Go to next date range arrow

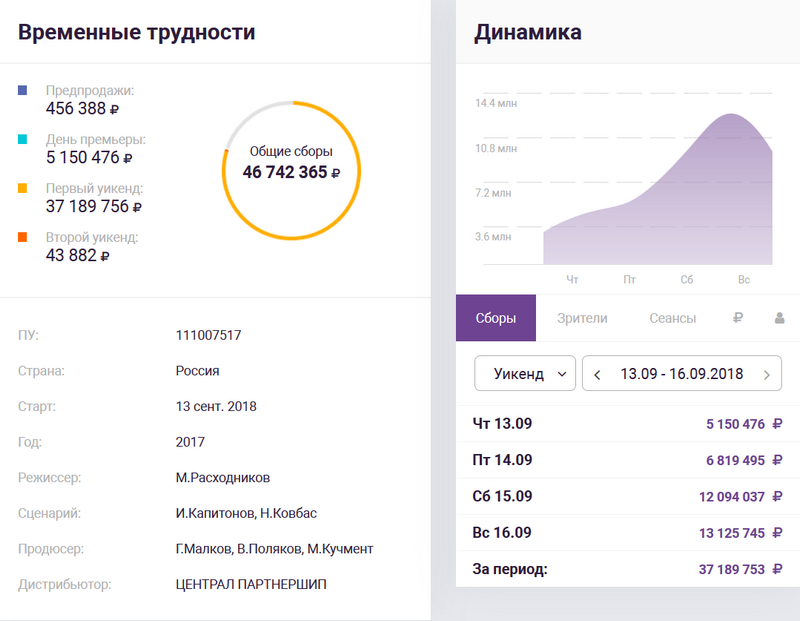[x=767, y=375]
